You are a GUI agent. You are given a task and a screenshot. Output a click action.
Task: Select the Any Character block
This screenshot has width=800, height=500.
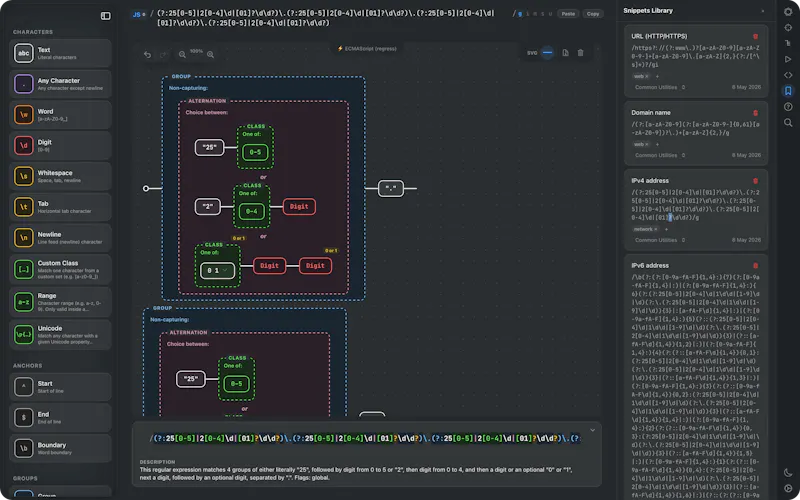click(60, 84)
